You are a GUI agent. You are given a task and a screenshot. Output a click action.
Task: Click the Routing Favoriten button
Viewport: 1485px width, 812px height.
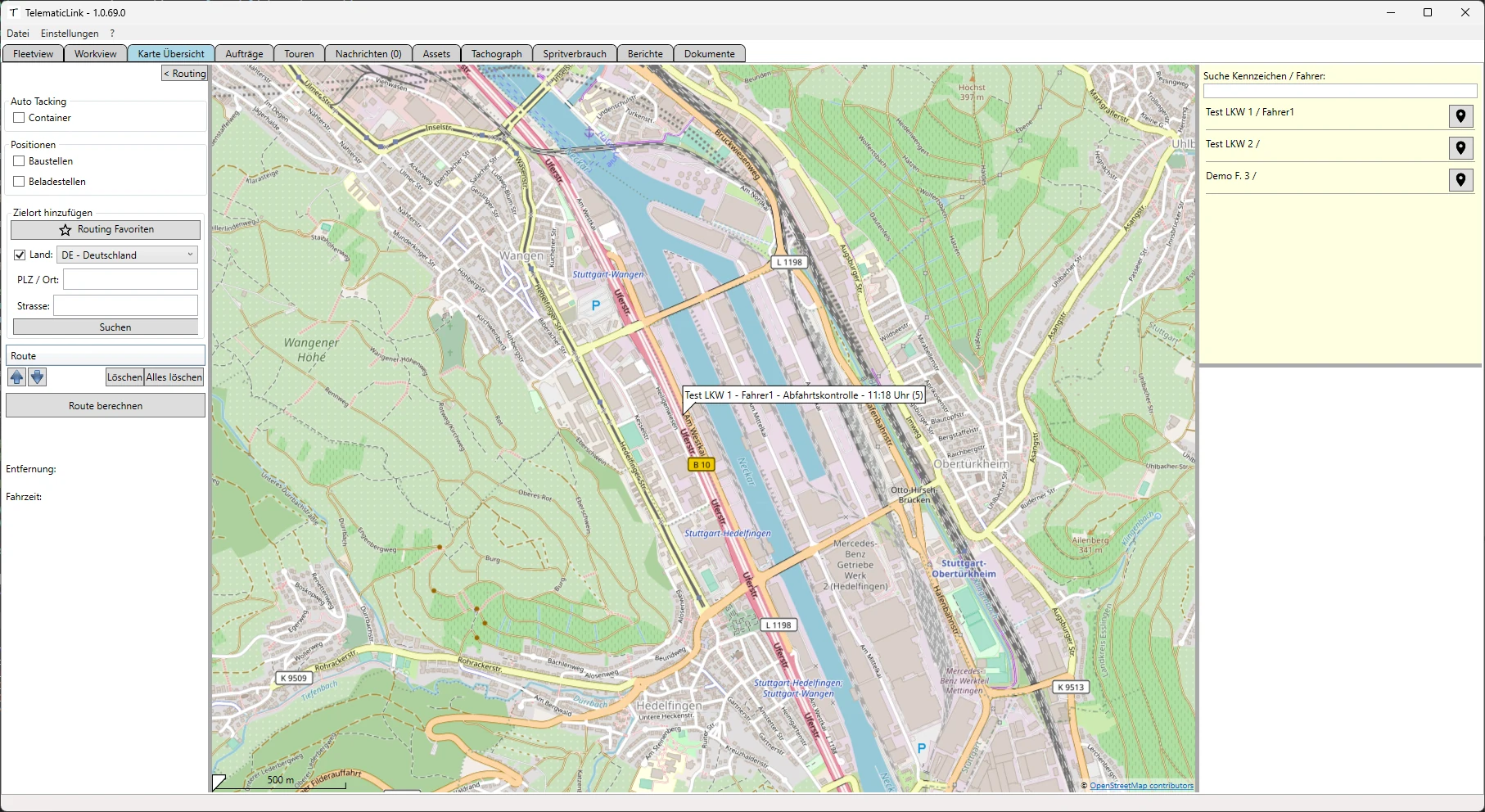(x=106, y=230)
